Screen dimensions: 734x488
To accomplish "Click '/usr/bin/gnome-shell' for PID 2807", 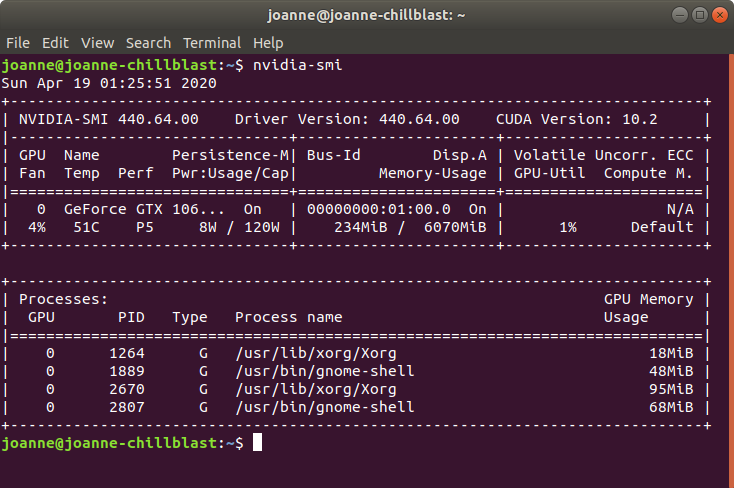I will coord(325,408).
